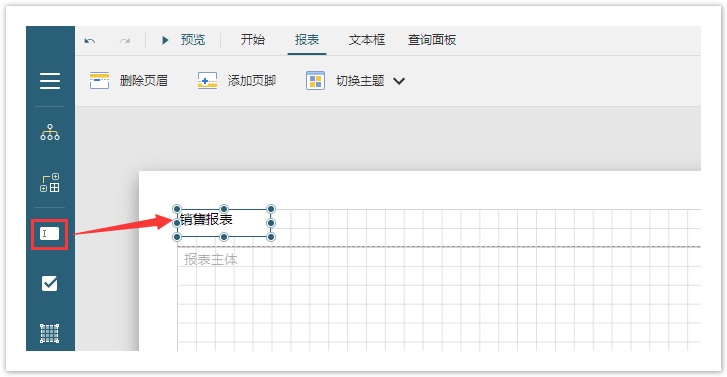Viewport: 727px width, 377px height.
Task: Open the 文本框 tab
Action: [367, 40]
